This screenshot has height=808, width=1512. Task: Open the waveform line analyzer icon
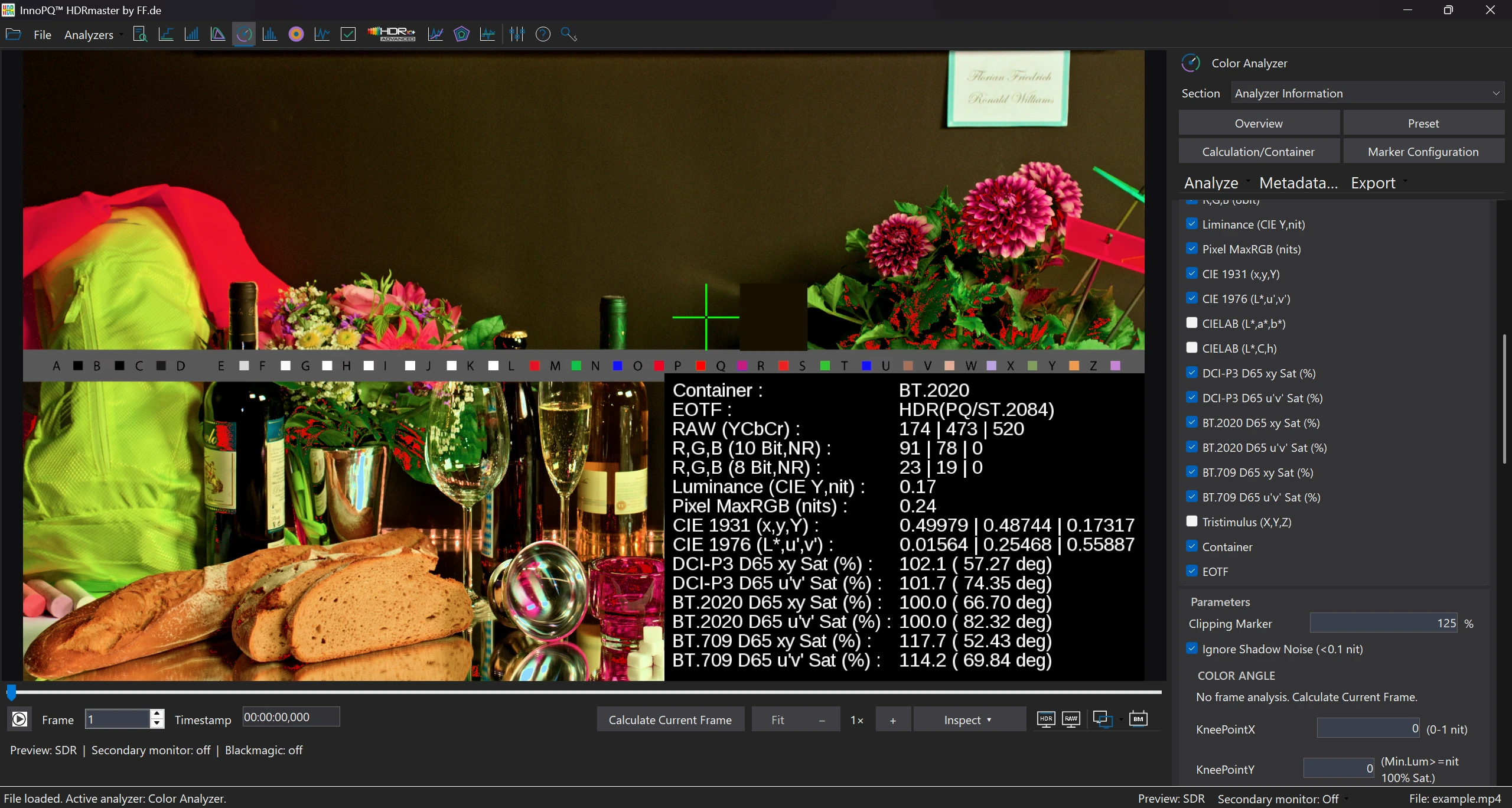[x=322, y=34]
